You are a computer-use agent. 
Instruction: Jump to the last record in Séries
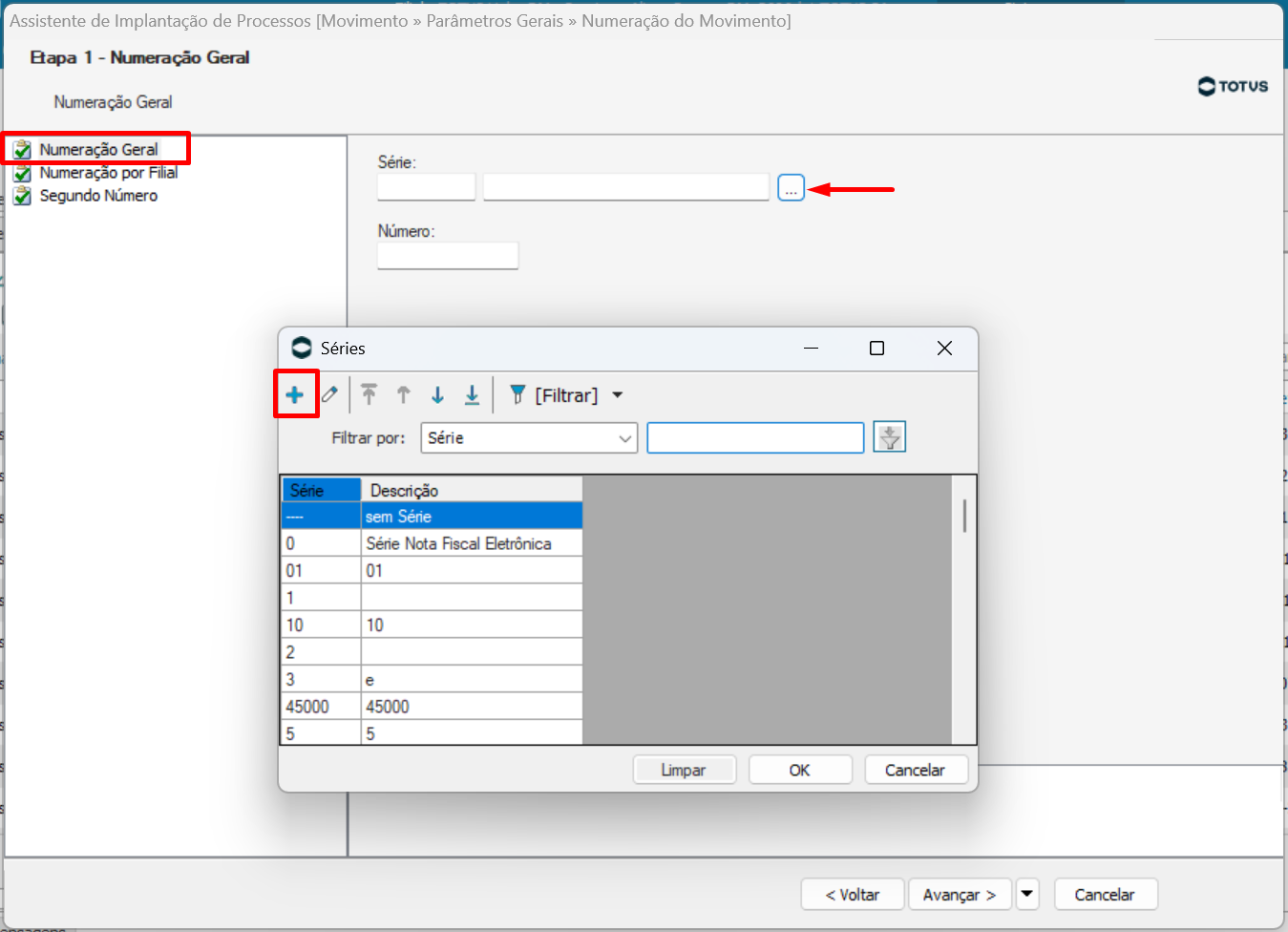coord(472,394)
